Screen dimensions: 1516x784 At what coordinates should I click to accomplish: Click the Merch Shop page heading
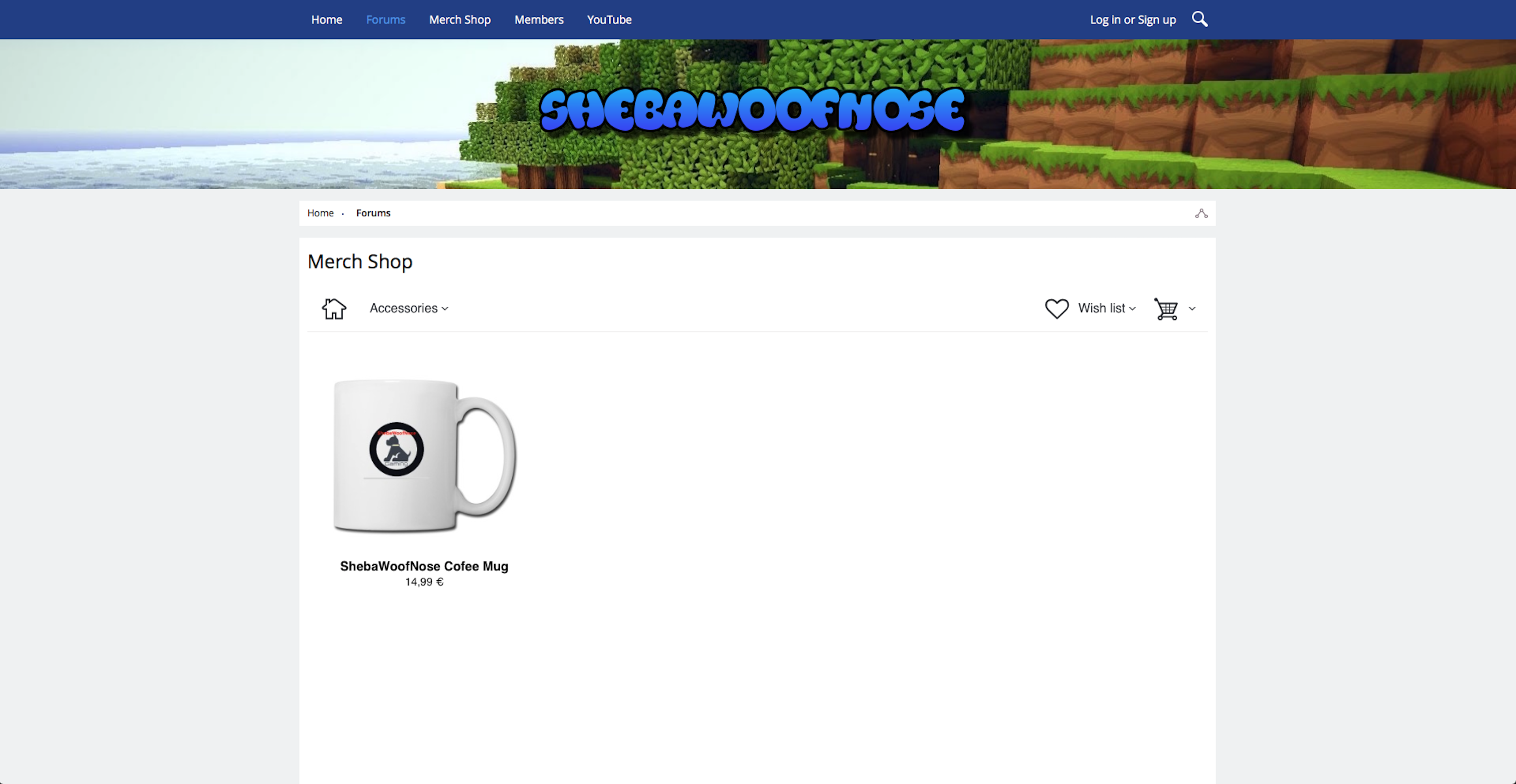360,262
